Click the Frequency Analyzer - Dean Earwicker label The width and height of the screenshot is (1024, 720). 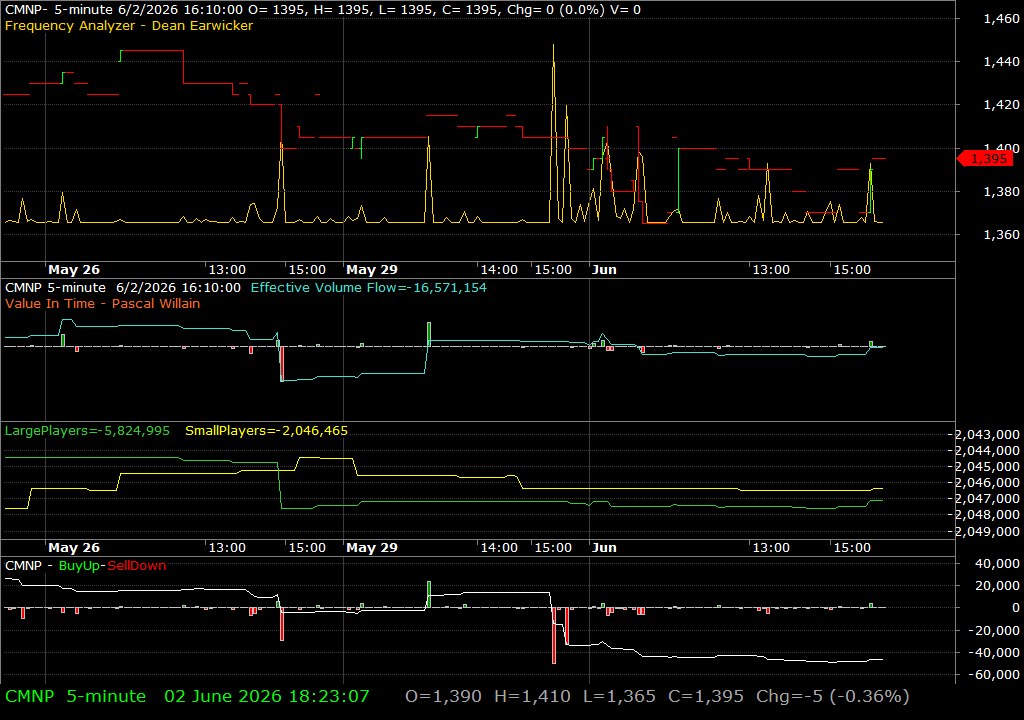129,26
